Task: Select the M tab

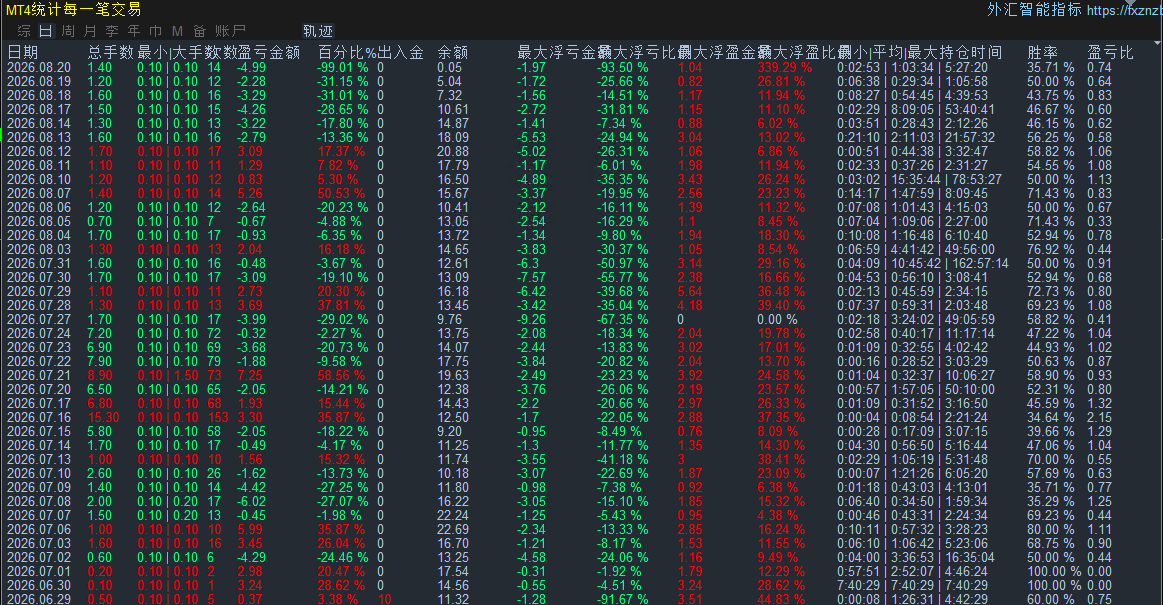Action: click(177, 31)
